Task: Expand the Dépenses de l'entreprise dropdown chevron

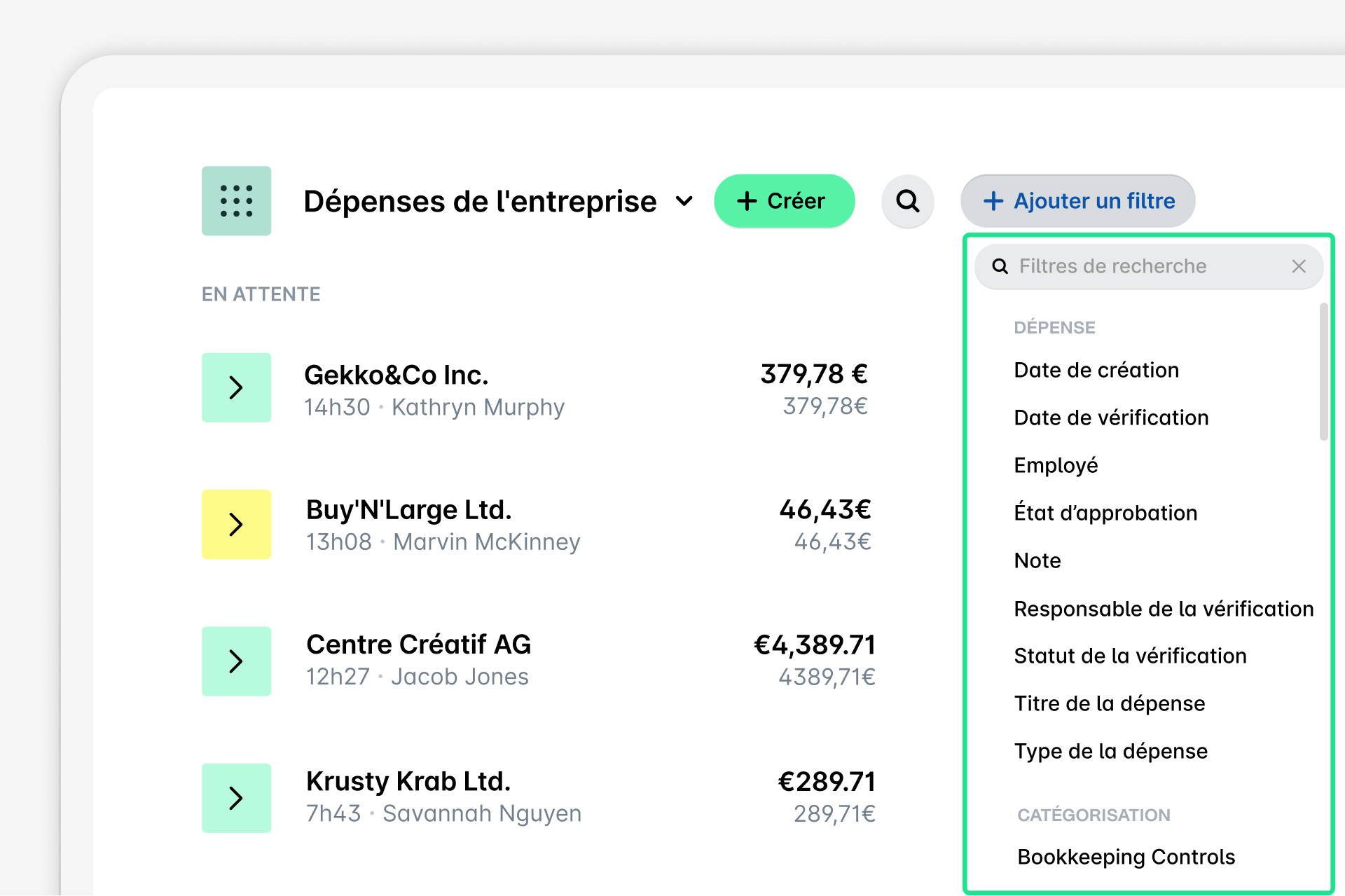Action: pyautogui.click(x=684, y=202)
